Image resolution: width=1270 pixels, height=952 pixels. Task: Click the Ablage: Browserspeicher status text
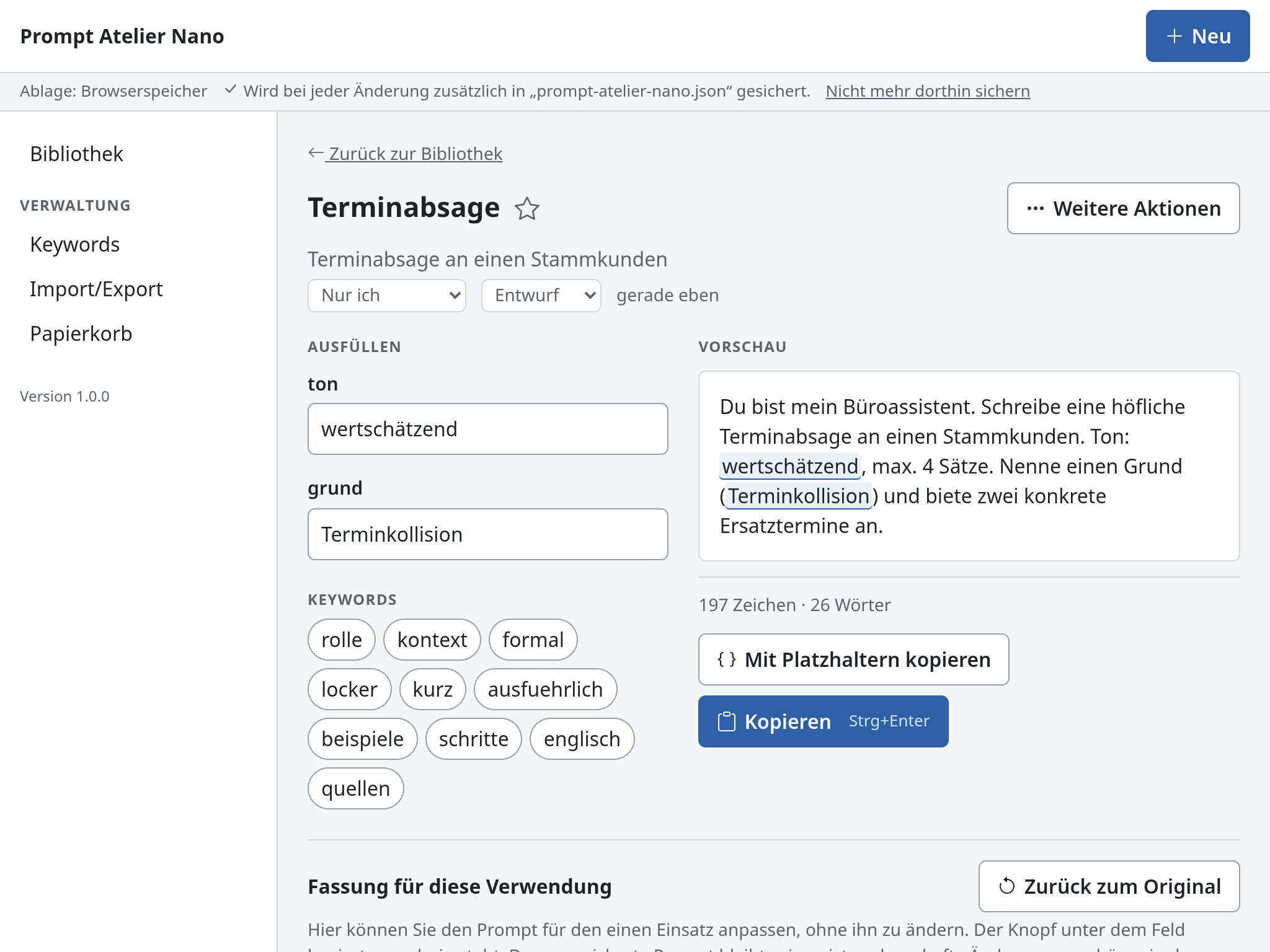(x=113, y=91)
